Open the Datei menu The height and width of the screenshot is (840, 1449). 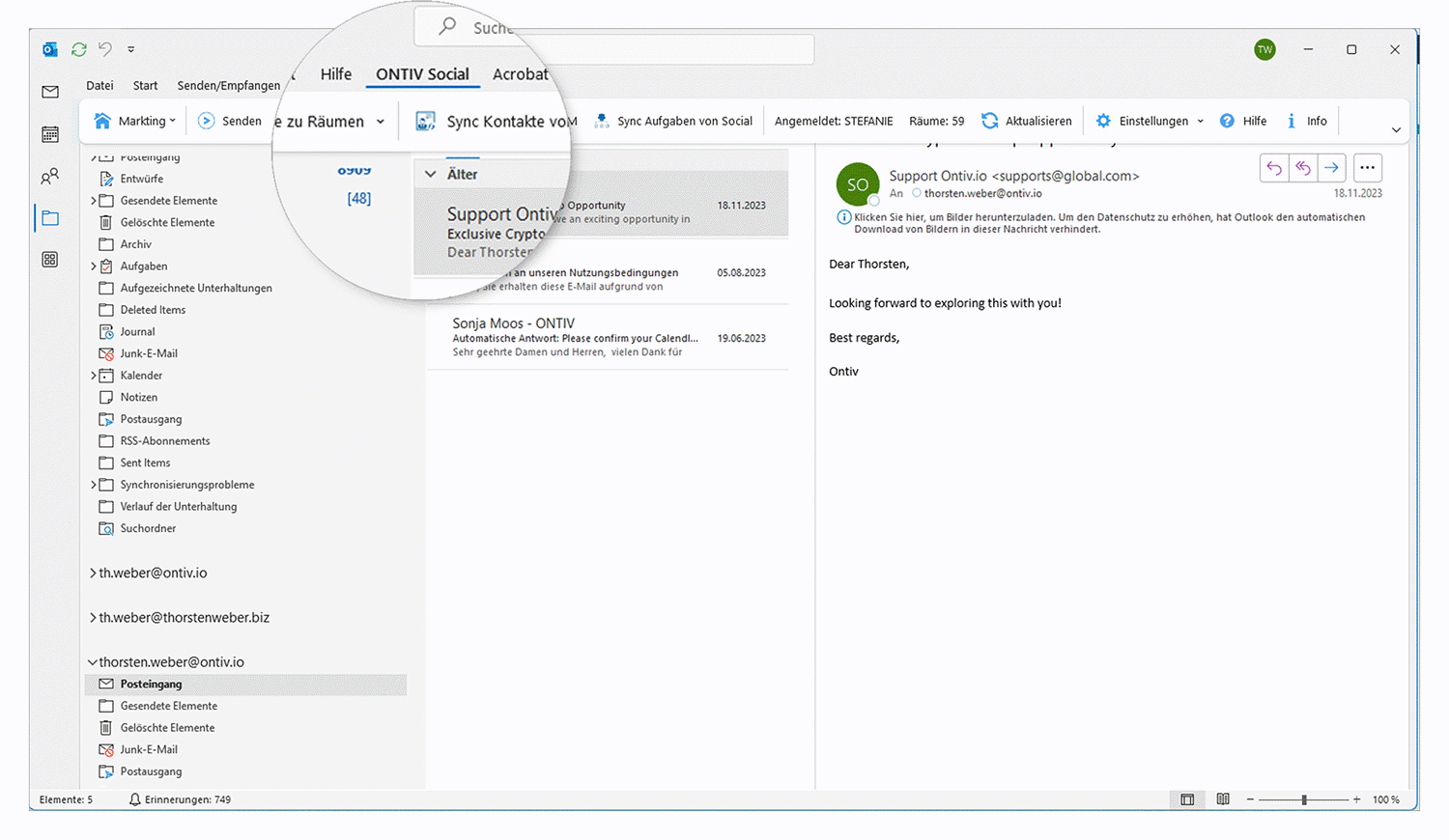(x=99, y=85)
